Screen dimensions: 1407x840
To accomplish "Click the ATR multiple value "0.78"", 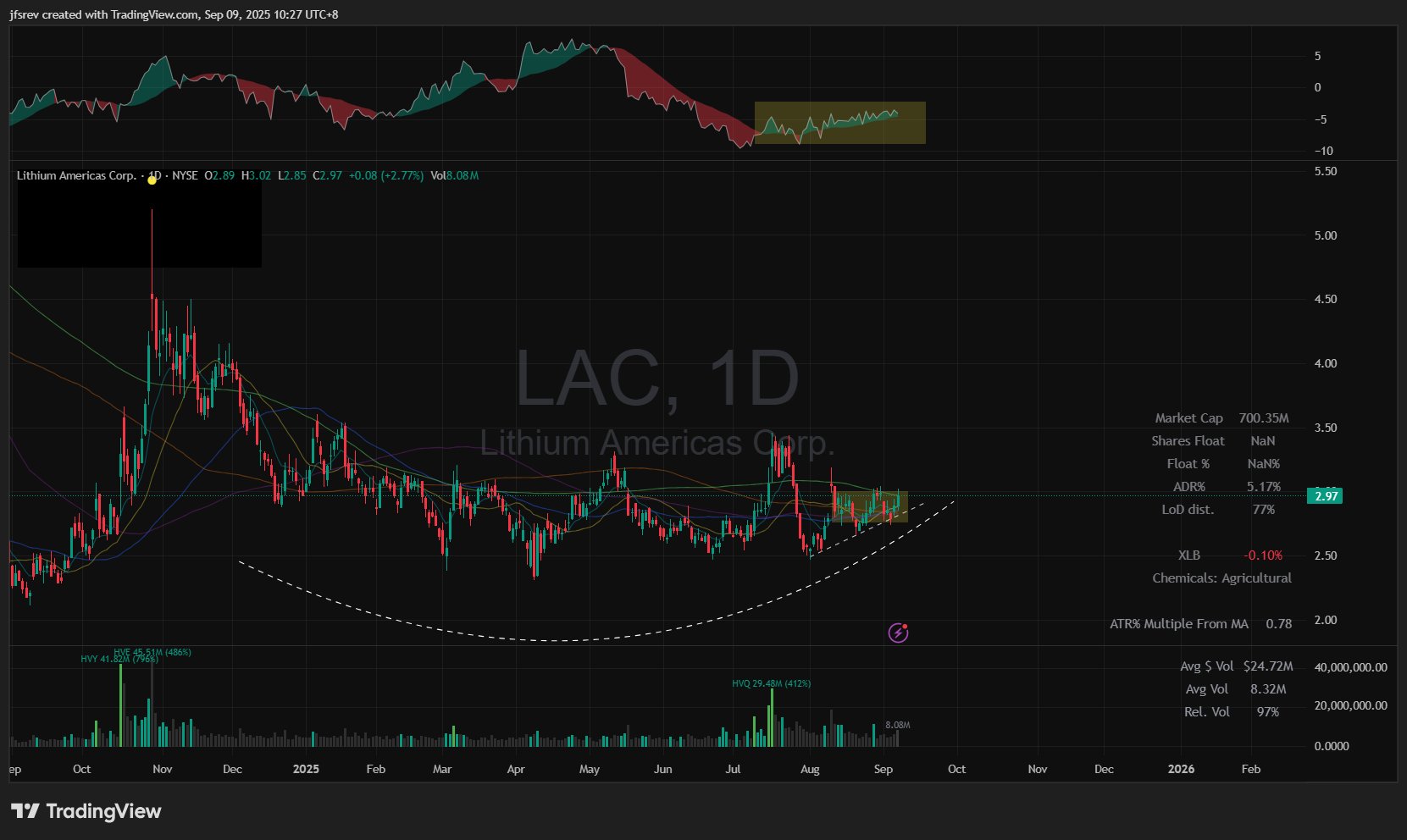I will tap(1278, 624).
